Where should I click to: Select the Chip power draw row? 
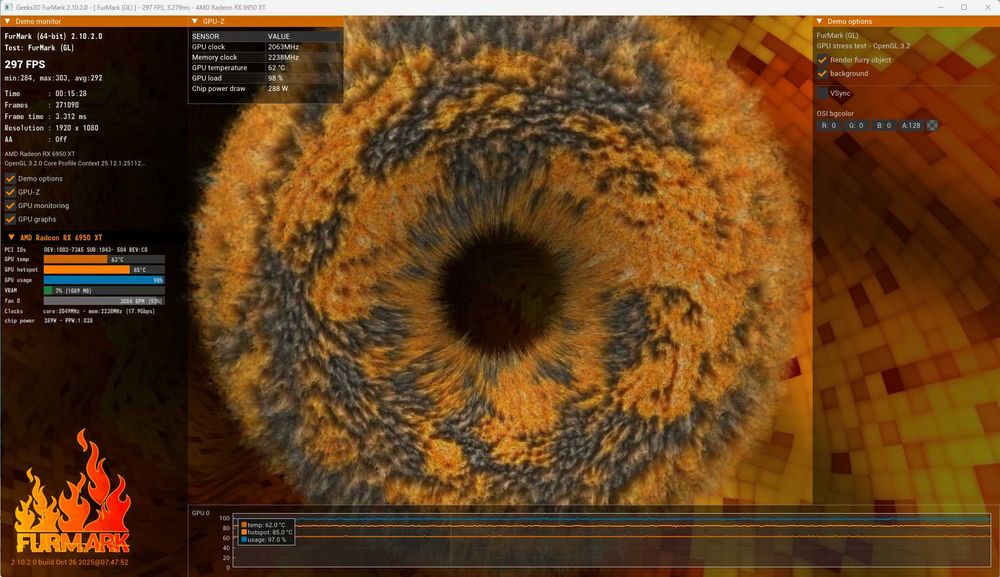[265, 89]
